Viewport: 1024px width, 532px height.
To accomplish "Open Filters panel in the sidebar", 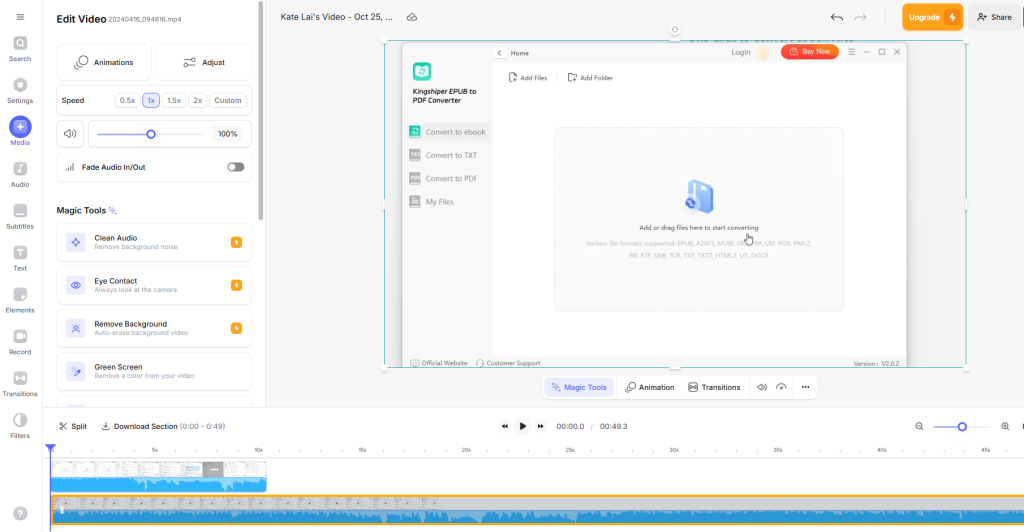I will [20, 425].
